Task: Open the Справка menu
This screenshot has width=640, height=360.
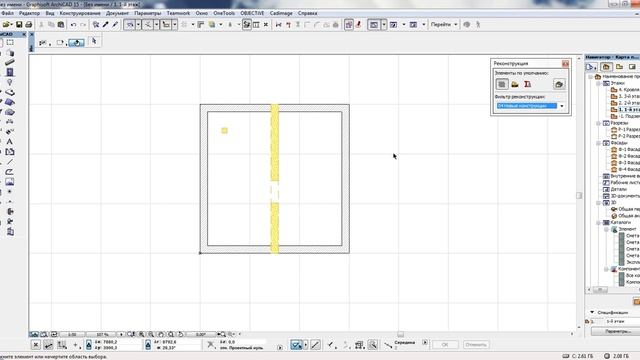Action: 307,13
